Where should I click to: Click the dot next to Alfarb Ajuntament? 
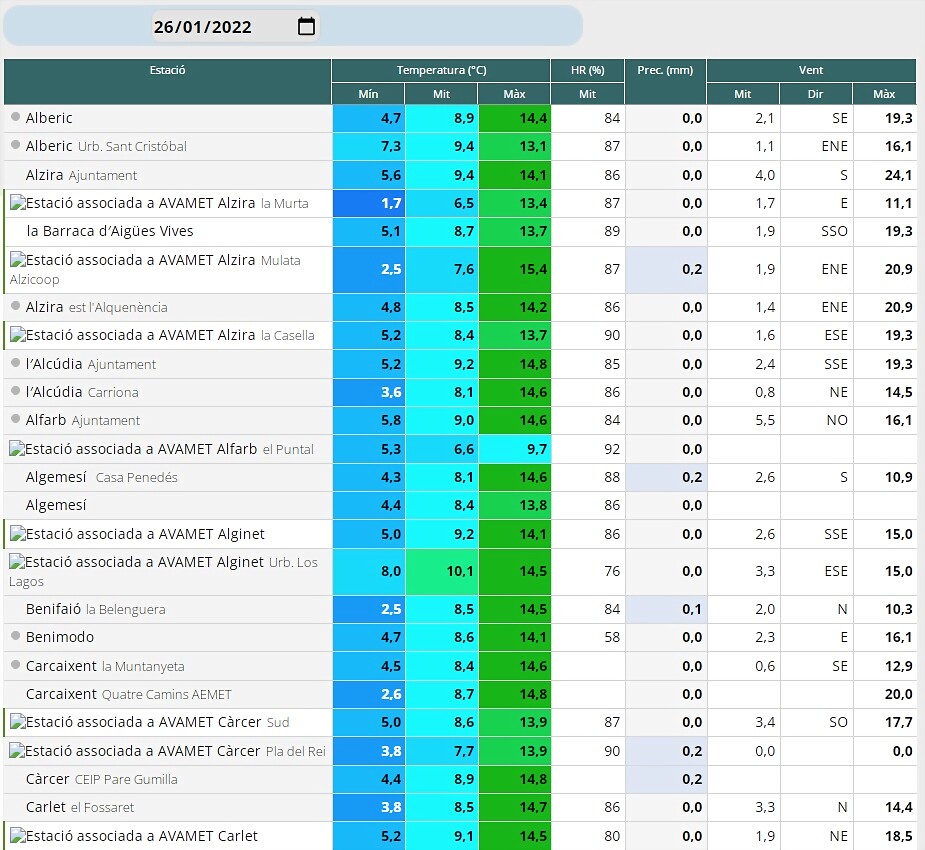point(16,419)
